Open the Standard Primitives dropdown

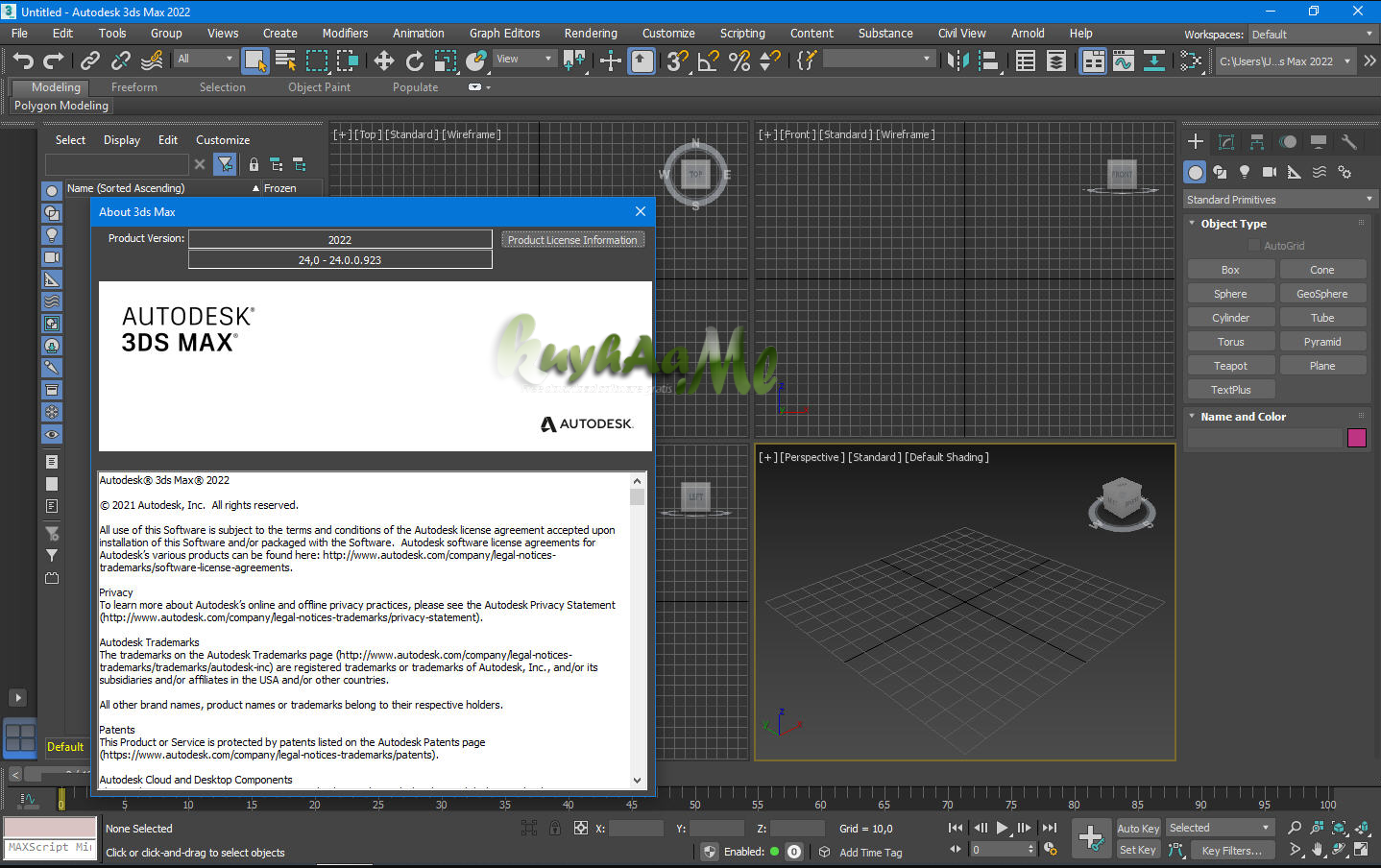pyautogui.click(x=1279, y=200)
